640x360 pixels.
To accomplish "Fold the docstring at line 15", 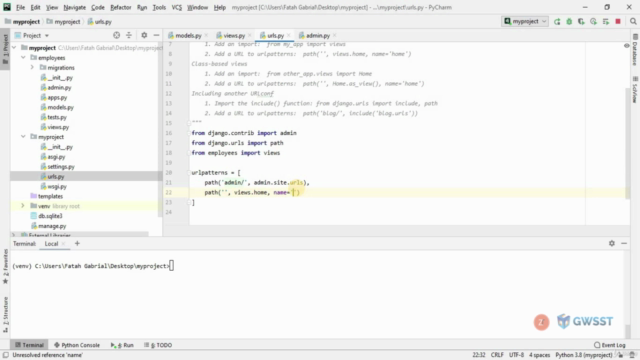I will point(189,123).
